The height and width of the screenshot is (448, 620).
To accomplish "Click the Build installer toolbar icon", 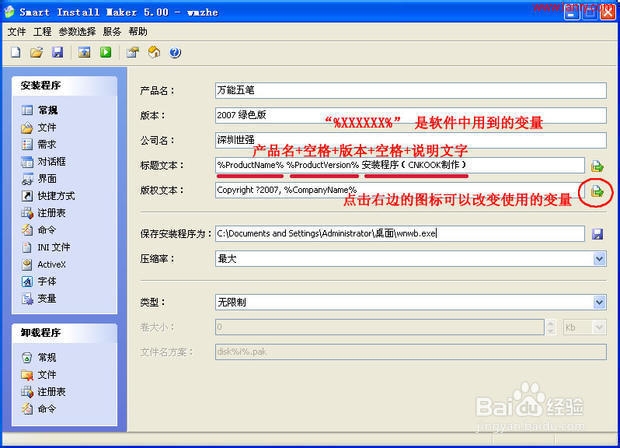I will pyautogui.click(x=84, y=52).
